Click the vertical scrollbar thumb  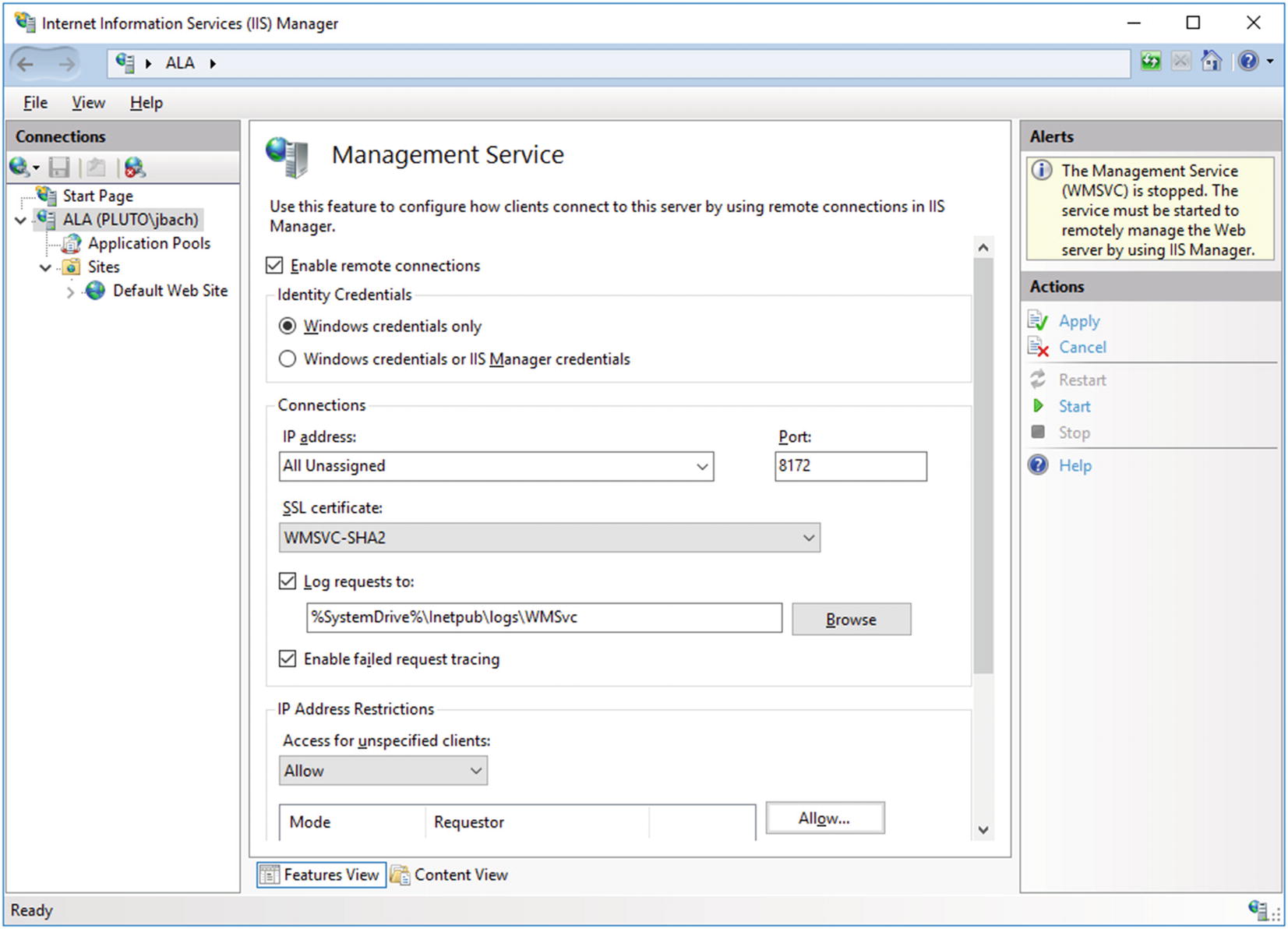pos(983,465)
